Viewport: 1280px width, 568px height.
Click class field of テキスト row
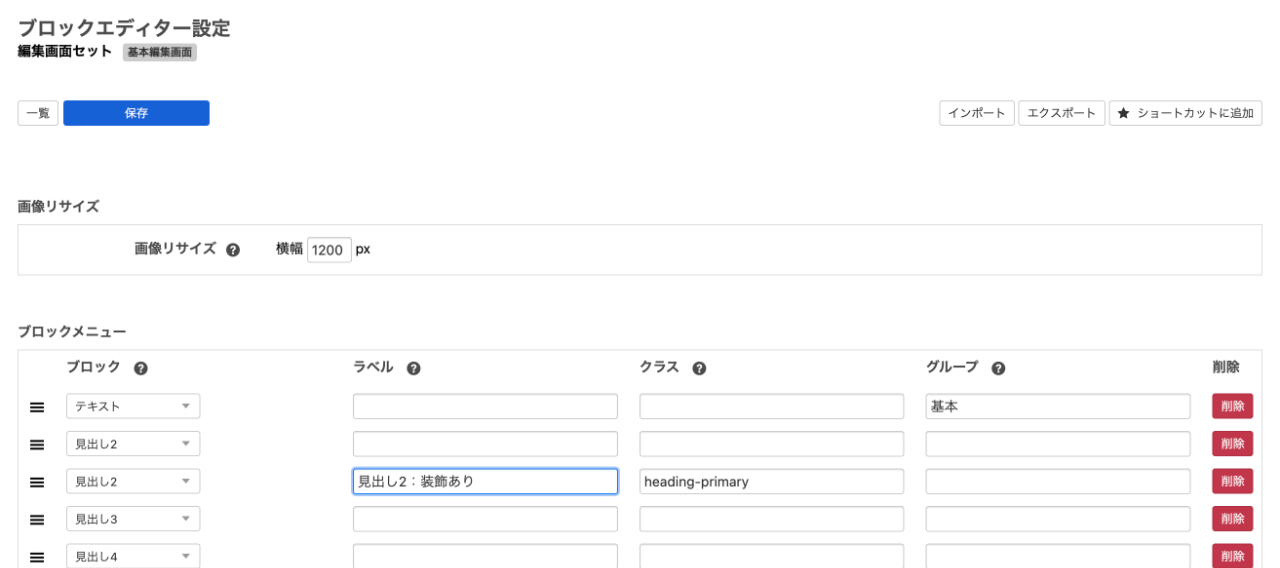point(771,406)
